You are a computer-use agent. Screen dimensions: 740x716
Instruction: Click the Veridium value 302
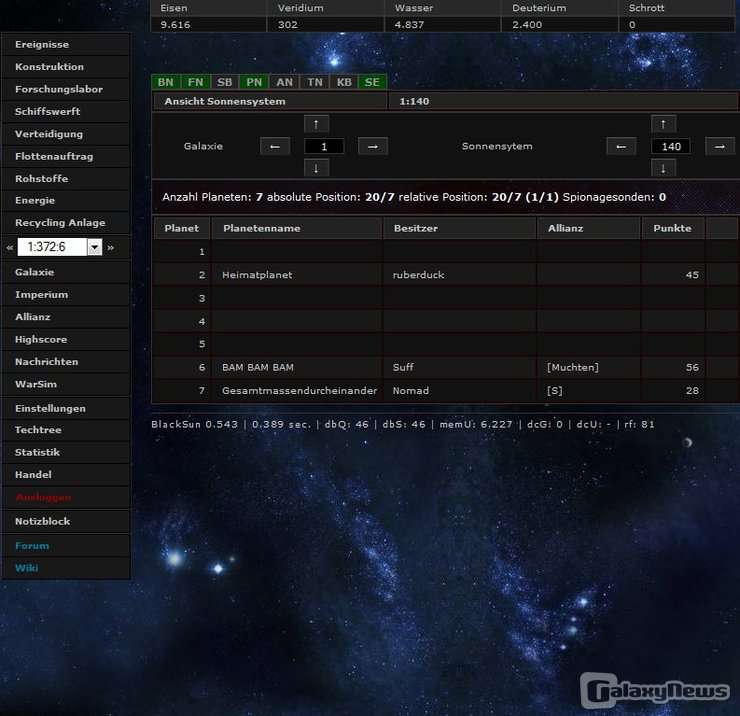287,25
